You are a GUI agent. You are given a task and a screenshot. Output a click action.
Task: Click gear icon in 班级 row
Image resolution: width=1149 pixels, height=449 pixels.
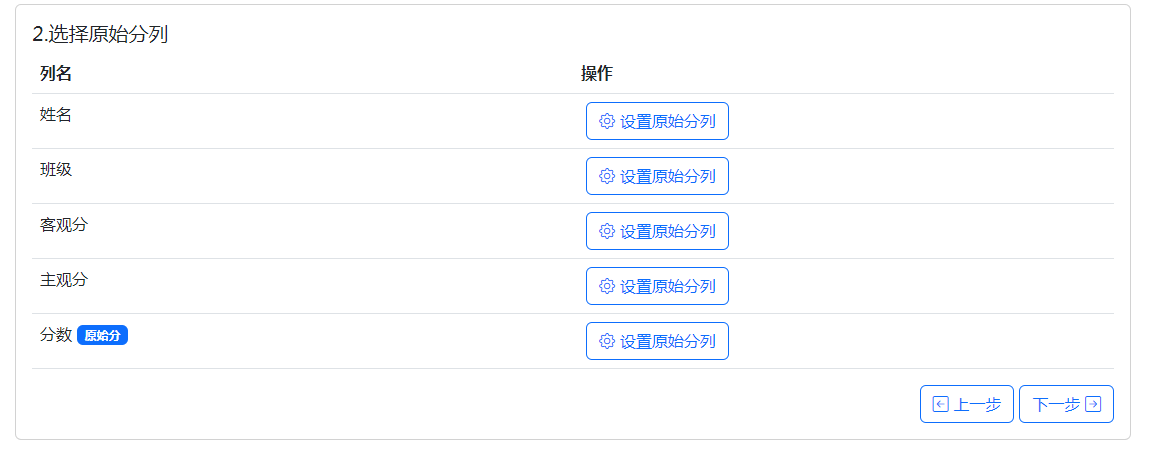coord(607,176)
